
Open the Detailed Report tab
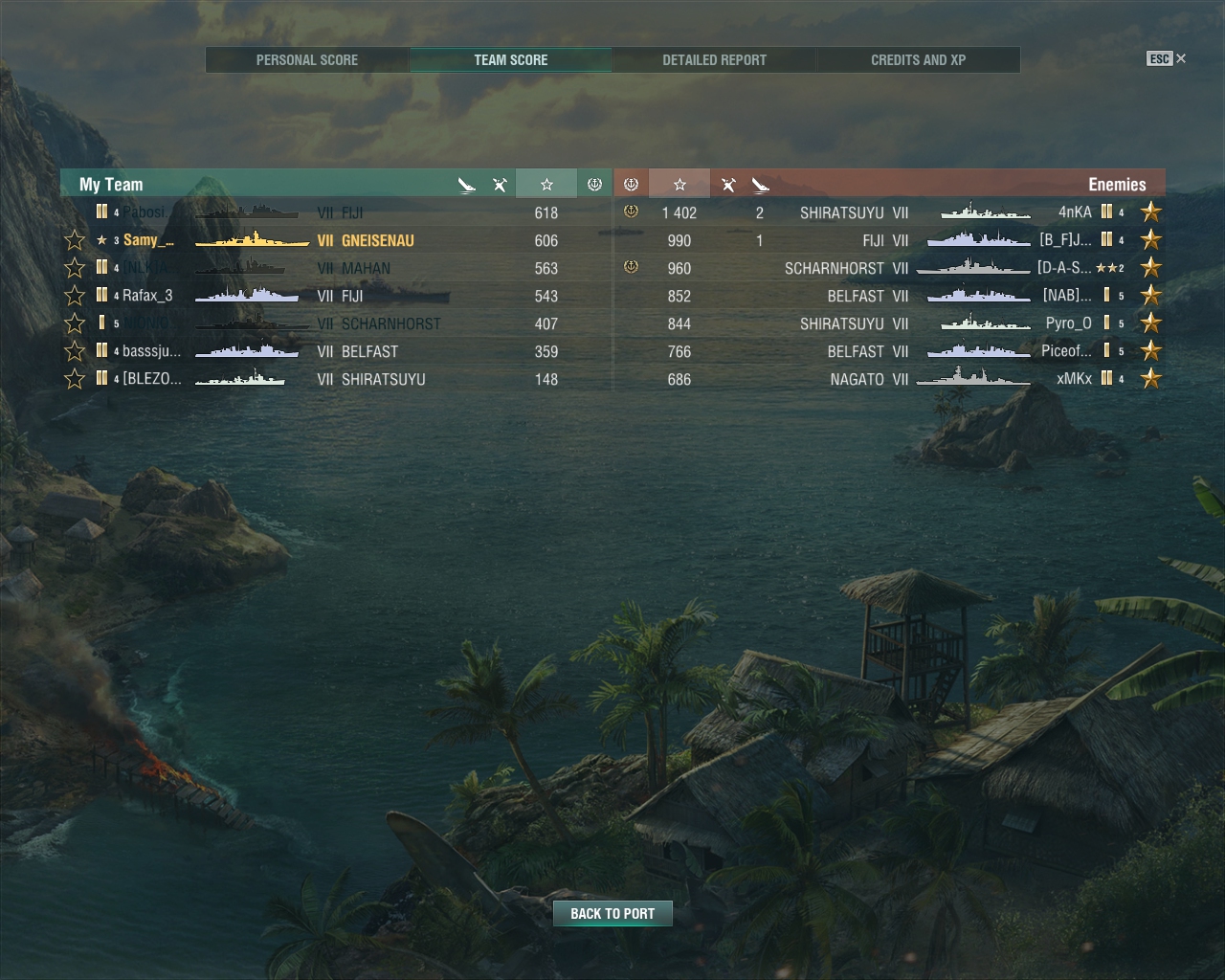[x=715, y=59]
